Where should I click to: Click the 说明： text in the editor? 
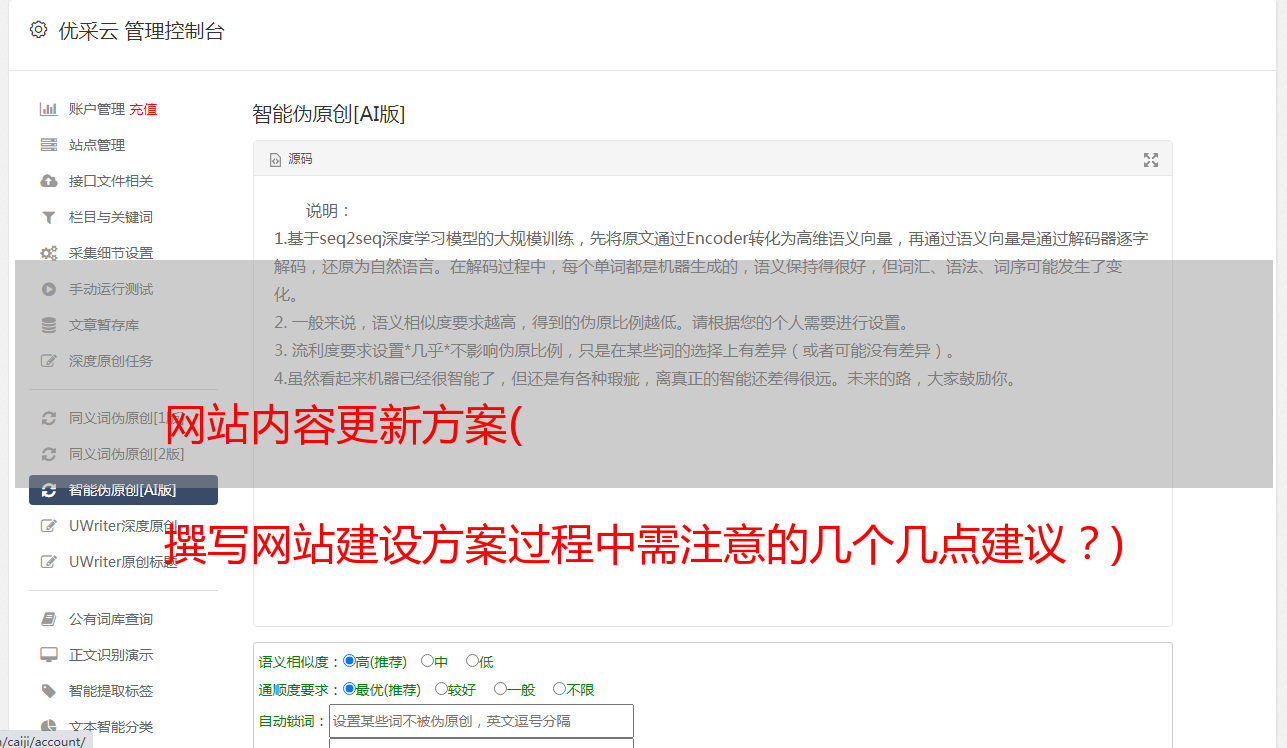pyautogui.click(x=329, y=211)
